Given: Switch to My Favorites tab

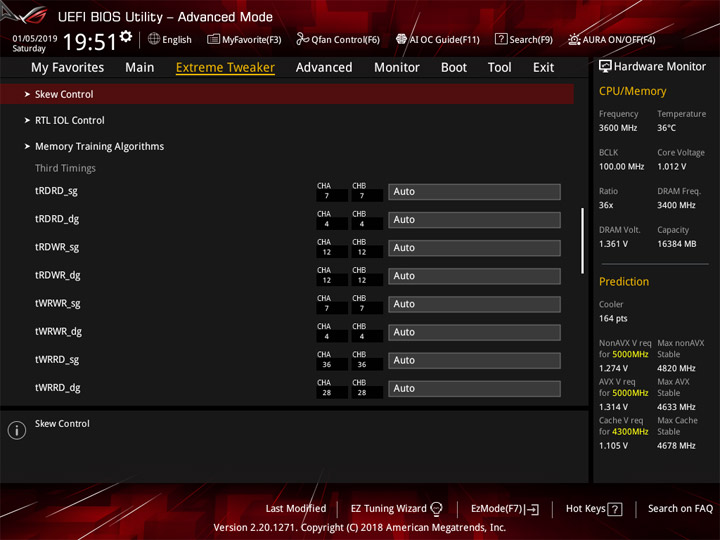Looking at the screenshot, I should point(68,68).
